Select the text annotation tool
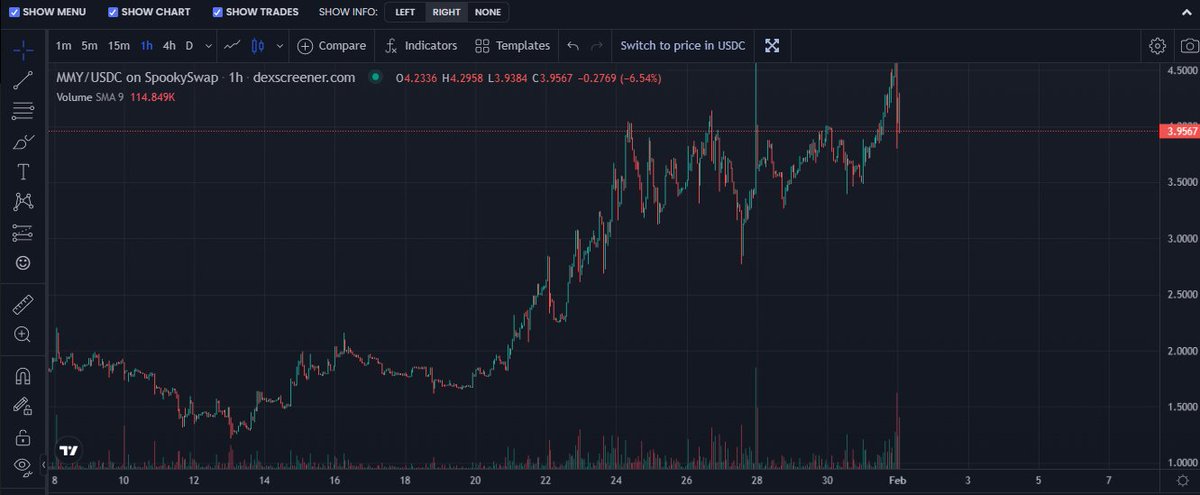Image resolution: width=1200 pixels, height=495 pixels. pyautogui.click(x=22, y=171)
